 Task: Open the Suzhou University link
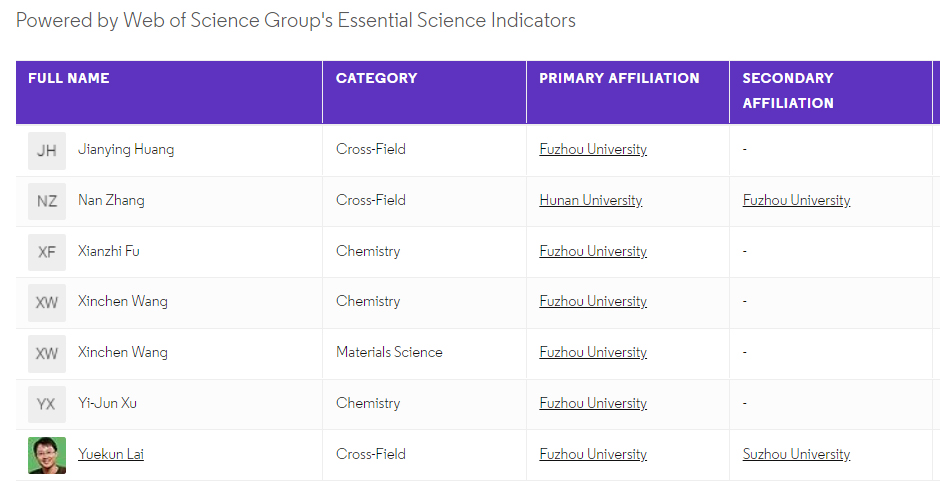tap(796, 454)
